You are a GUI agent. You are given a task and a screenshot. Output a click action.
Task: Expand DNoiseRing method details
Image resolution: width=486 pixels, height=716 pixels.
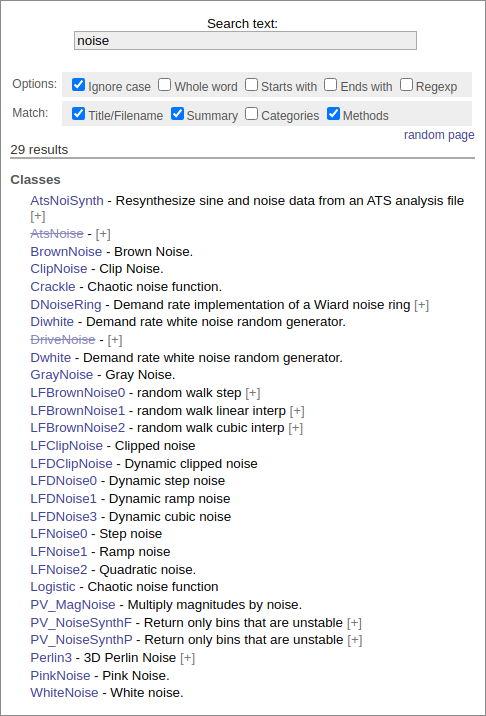(x=421, y=305)
